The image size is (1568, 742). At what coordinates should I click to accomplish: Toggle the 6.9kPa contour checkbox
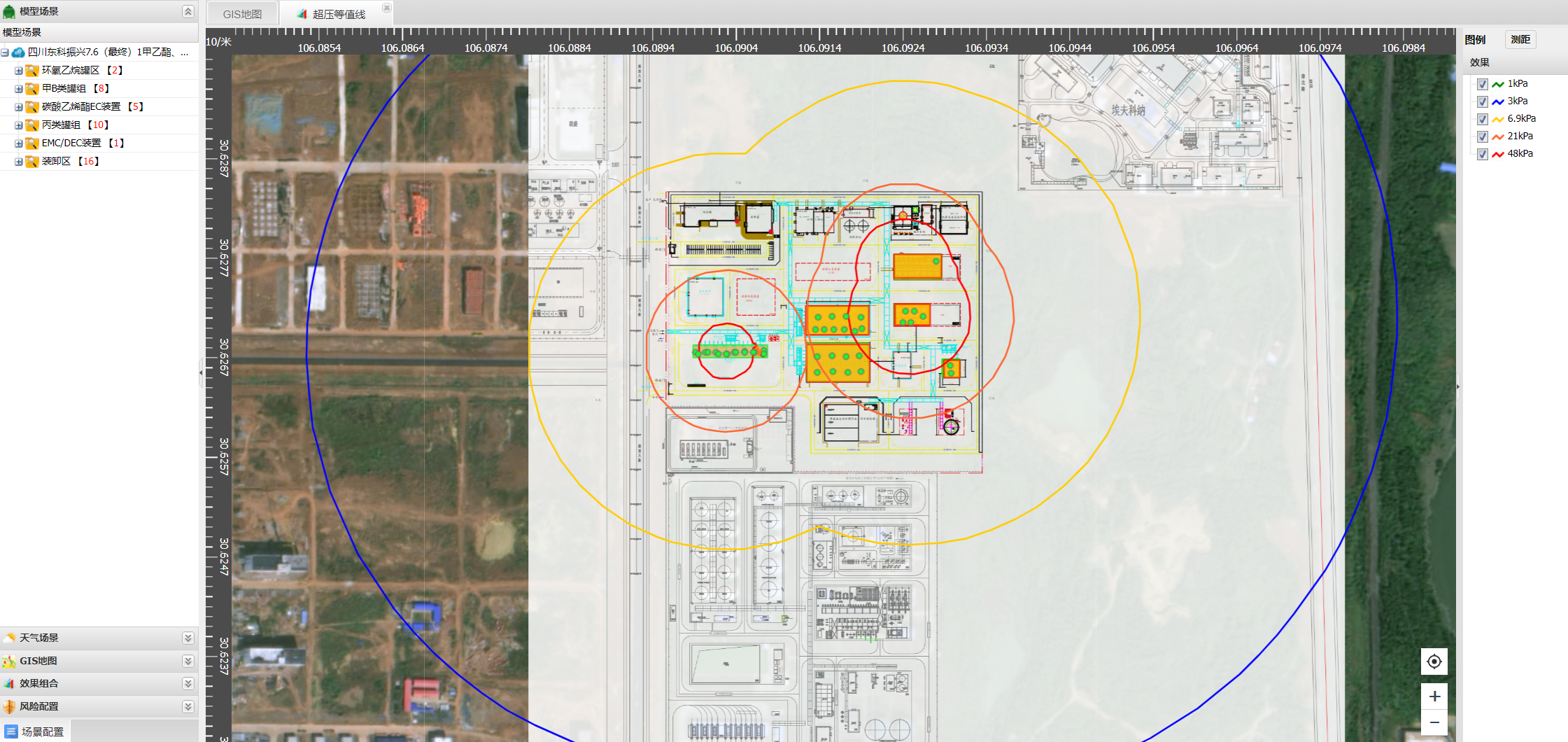click(1482, 119)
